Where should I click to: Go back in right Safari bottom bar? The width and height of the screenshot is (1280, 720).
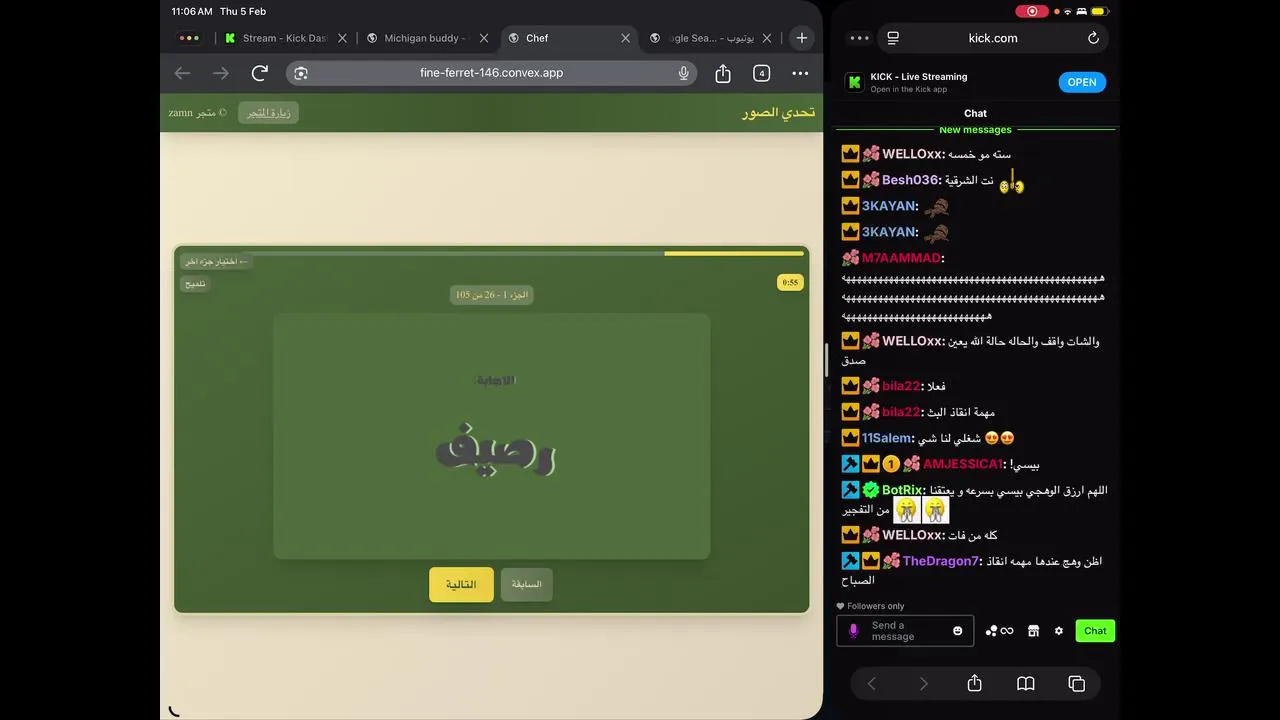point(871,684)
